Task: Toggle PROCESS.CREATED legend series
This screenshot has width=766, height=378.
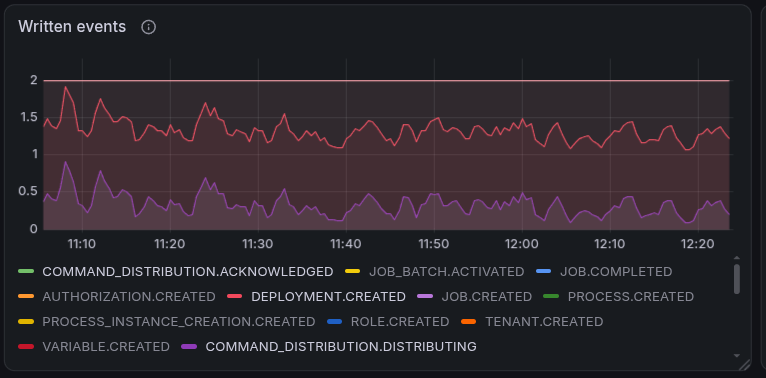Action: click(631, 296)
